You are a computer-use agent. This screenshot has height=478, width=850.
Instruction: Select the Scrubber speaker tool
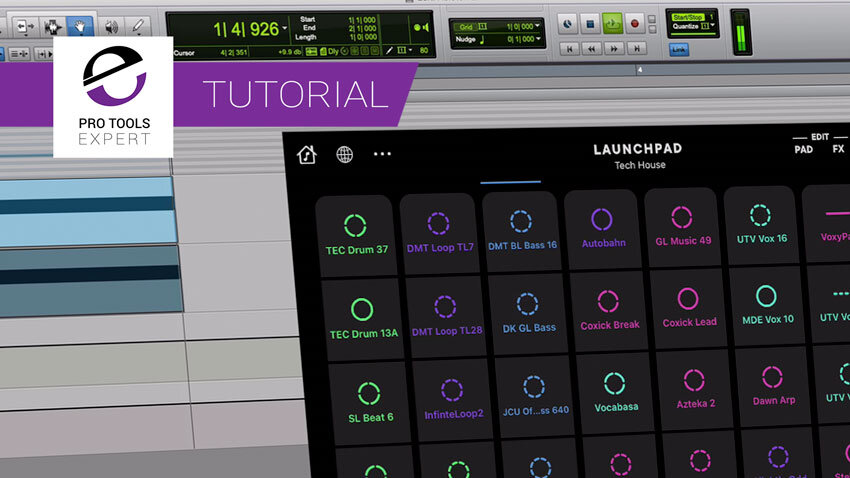tap(111, 26)
